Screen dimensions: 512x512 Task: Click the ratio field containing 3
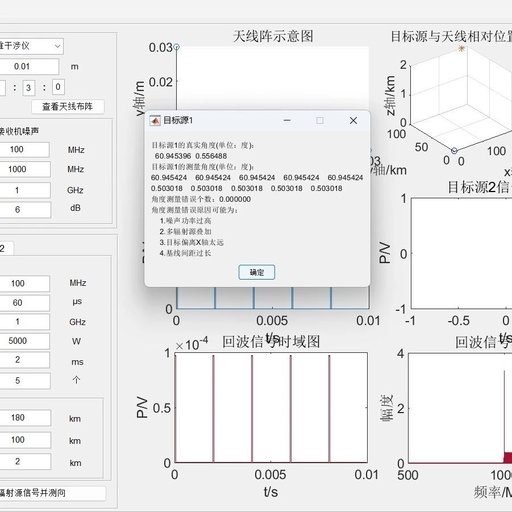(x=29, y=88)
